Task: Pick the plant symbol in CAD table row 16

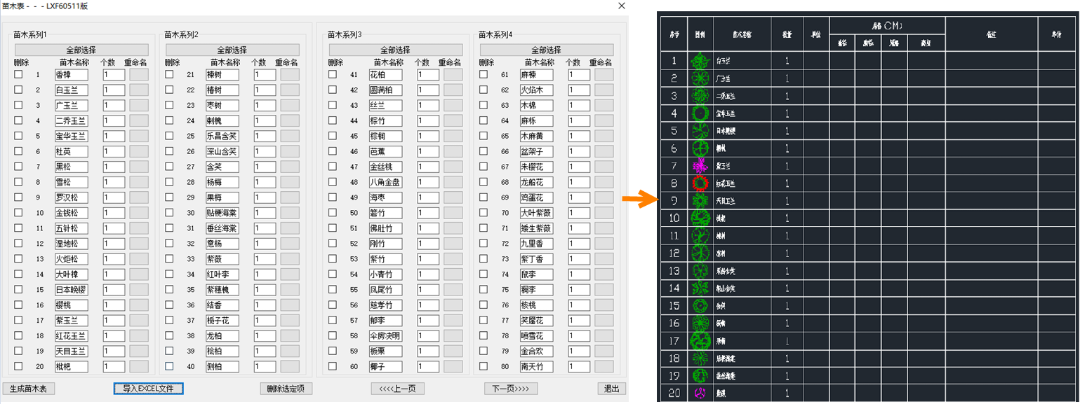Action: click(x=700, y=322)
